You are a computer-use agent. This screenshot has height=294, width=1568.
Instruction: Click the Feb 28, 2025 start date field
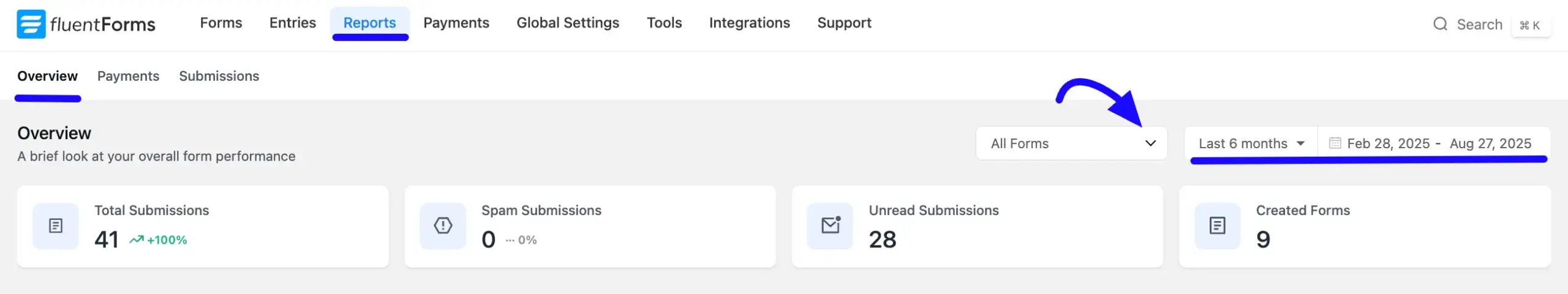point(1388,143)
